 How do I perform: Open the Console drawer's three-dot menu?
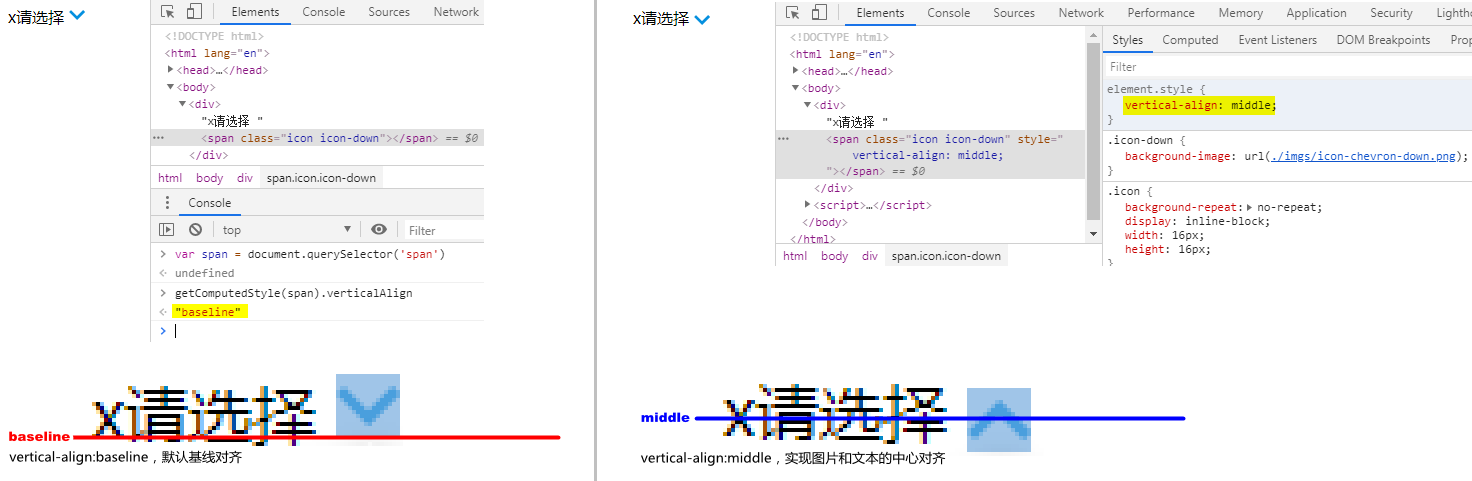(x=167, y=203)
